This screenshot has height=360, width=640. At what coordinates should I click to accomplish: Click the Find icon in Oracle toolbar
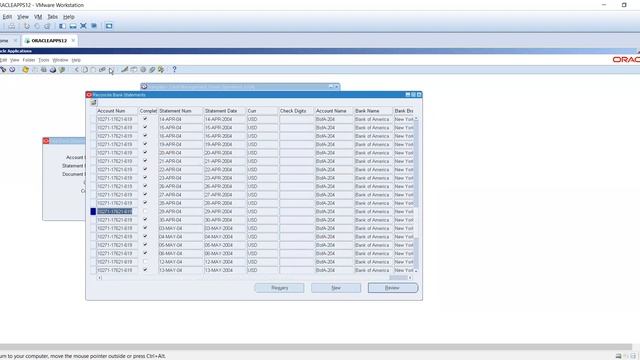pyautogui.click(x=3, y=70)
